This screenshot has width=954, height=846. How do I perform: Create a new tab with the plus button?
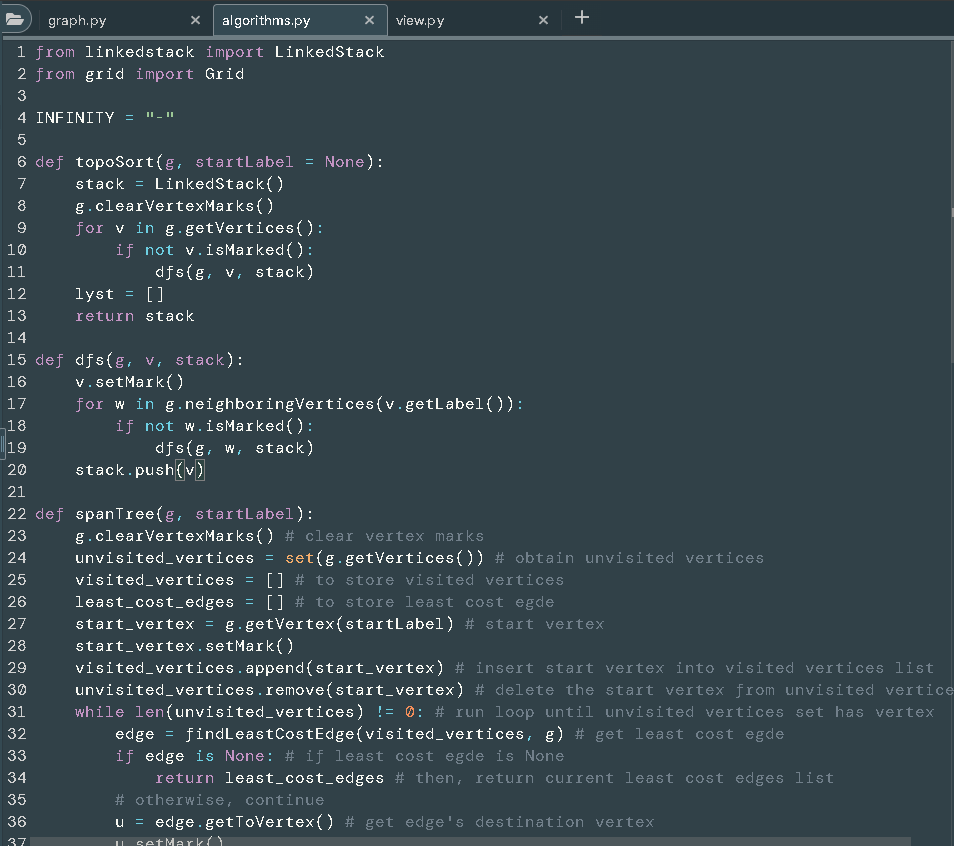click(x=581, y=17)
